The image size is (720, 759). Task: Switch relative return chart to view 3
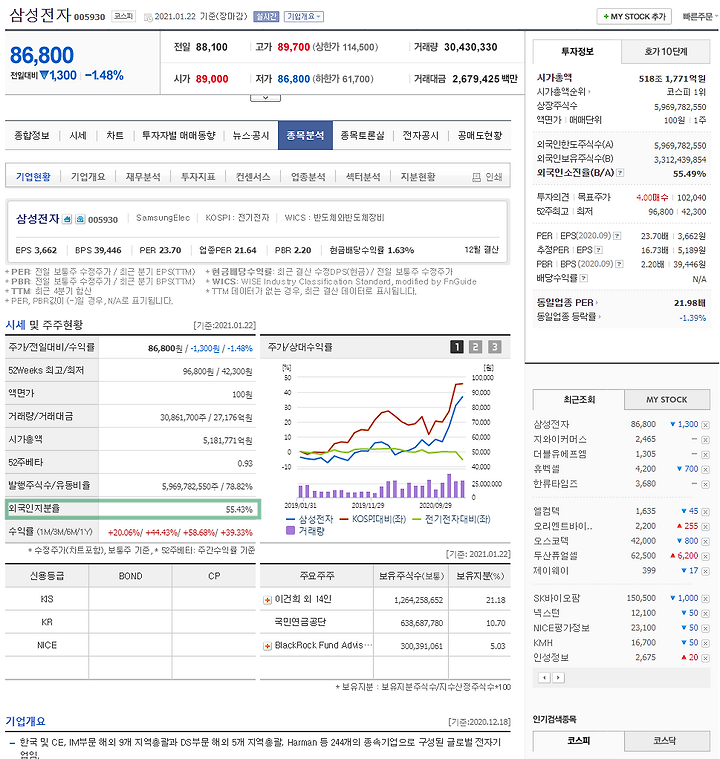tap(494, 347)
